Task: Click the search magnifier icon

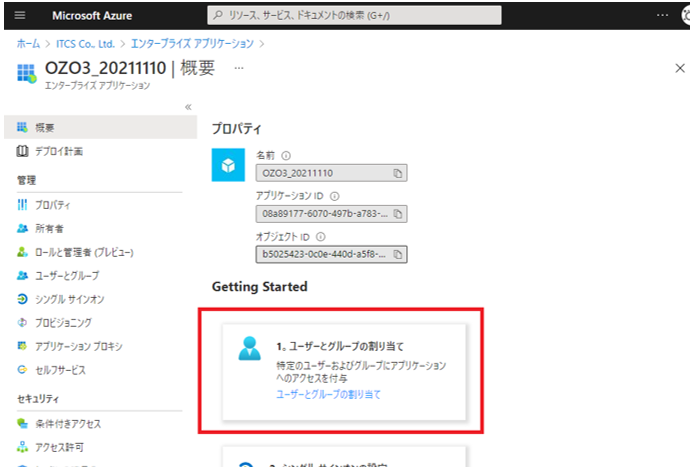Action: click(x=218, y=15)
